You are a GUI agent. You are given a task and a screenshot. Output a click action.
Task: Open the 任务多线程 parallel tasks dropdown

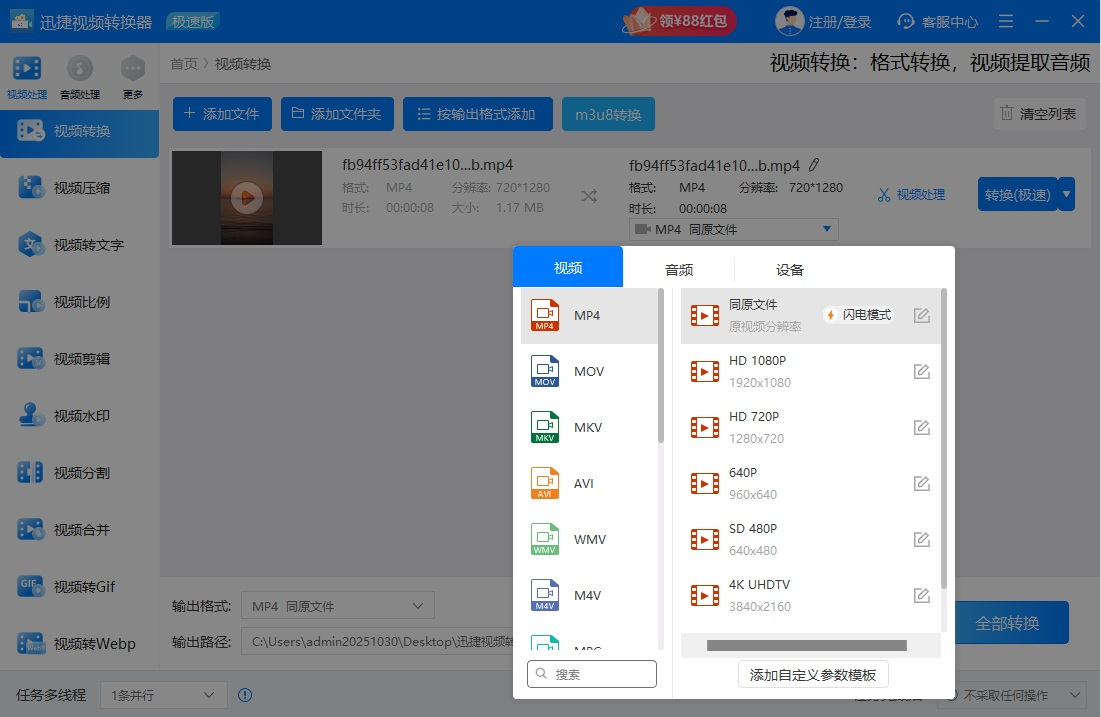point(163,694)
